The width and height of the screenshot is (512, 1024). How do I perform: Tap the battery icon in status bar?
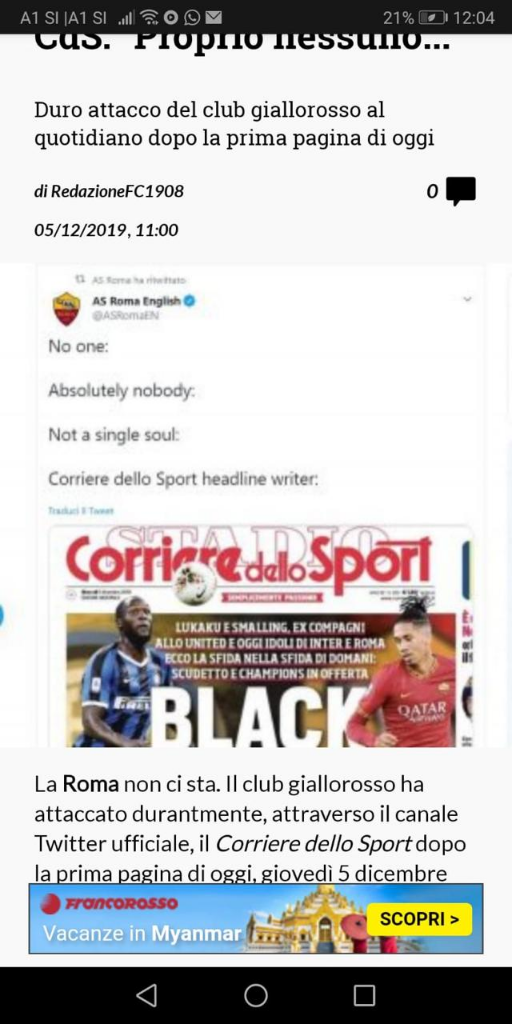(432, 18)
